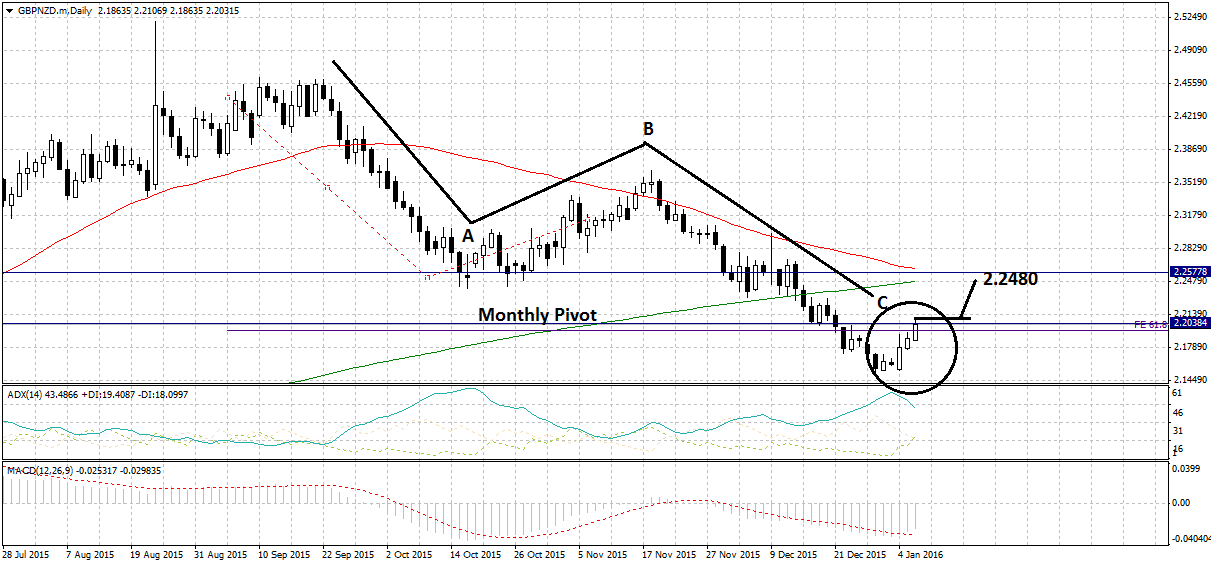Click the ADX scale level 61

pos(1178,394)
